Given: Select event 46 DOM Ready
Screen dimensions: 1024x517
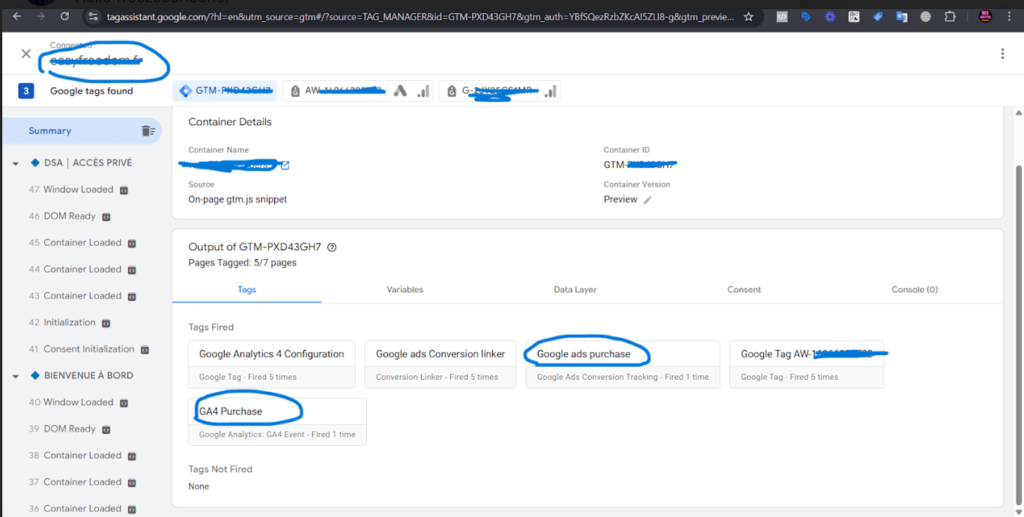Looking at the screenshot, I should tap(69, 216).
